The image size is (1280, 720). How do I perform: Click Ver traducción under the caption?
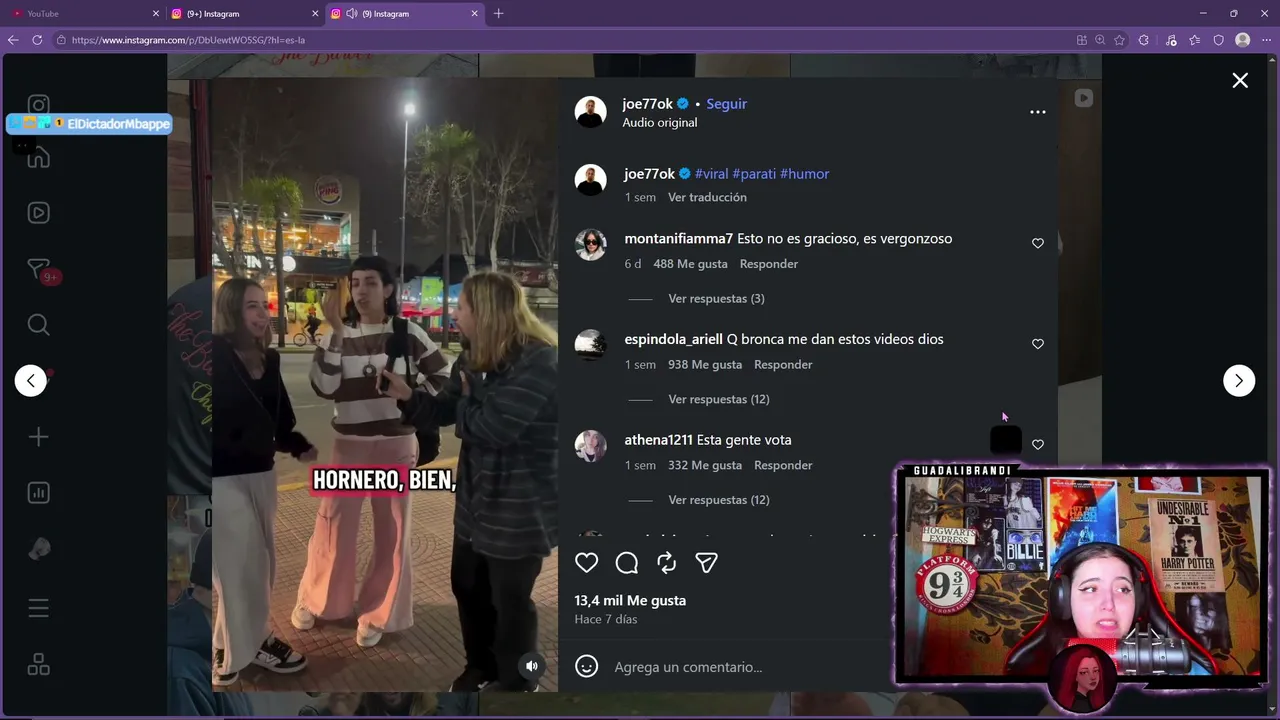pyautogui.click(x=707, y=198)
